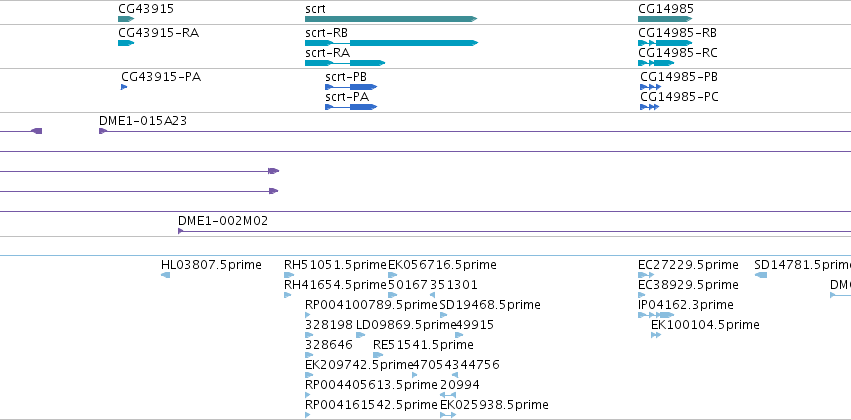Click the scrt-PA protein feature

coord(351,107)
